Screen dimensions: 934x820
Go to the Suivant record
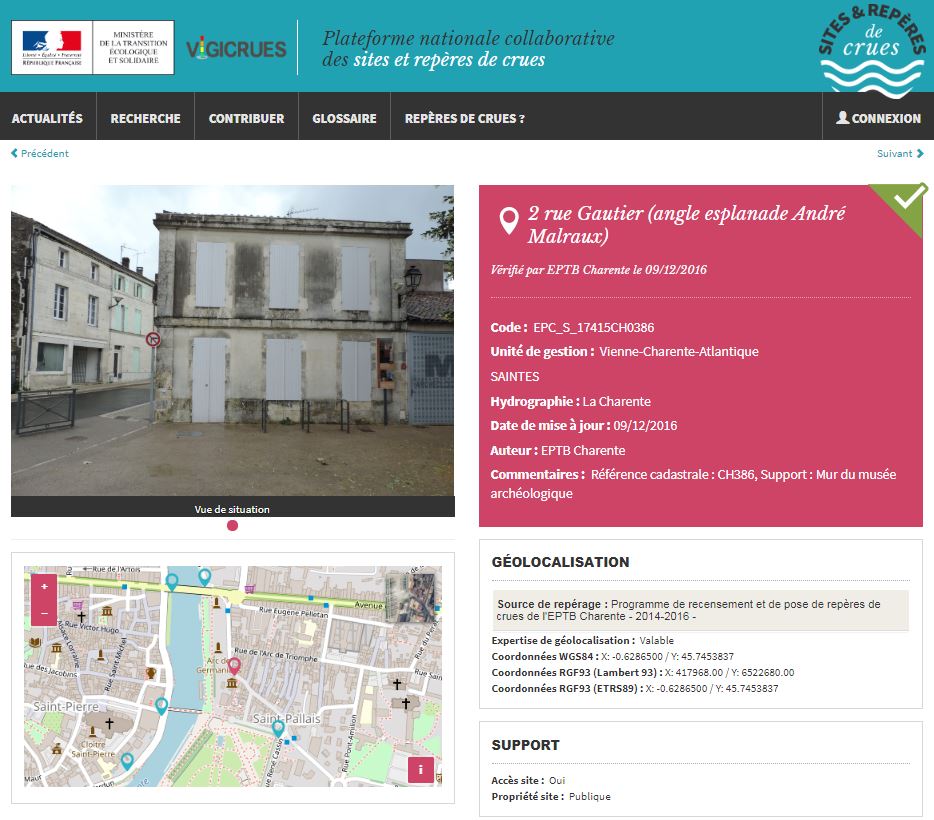click(x=900, y=153)
